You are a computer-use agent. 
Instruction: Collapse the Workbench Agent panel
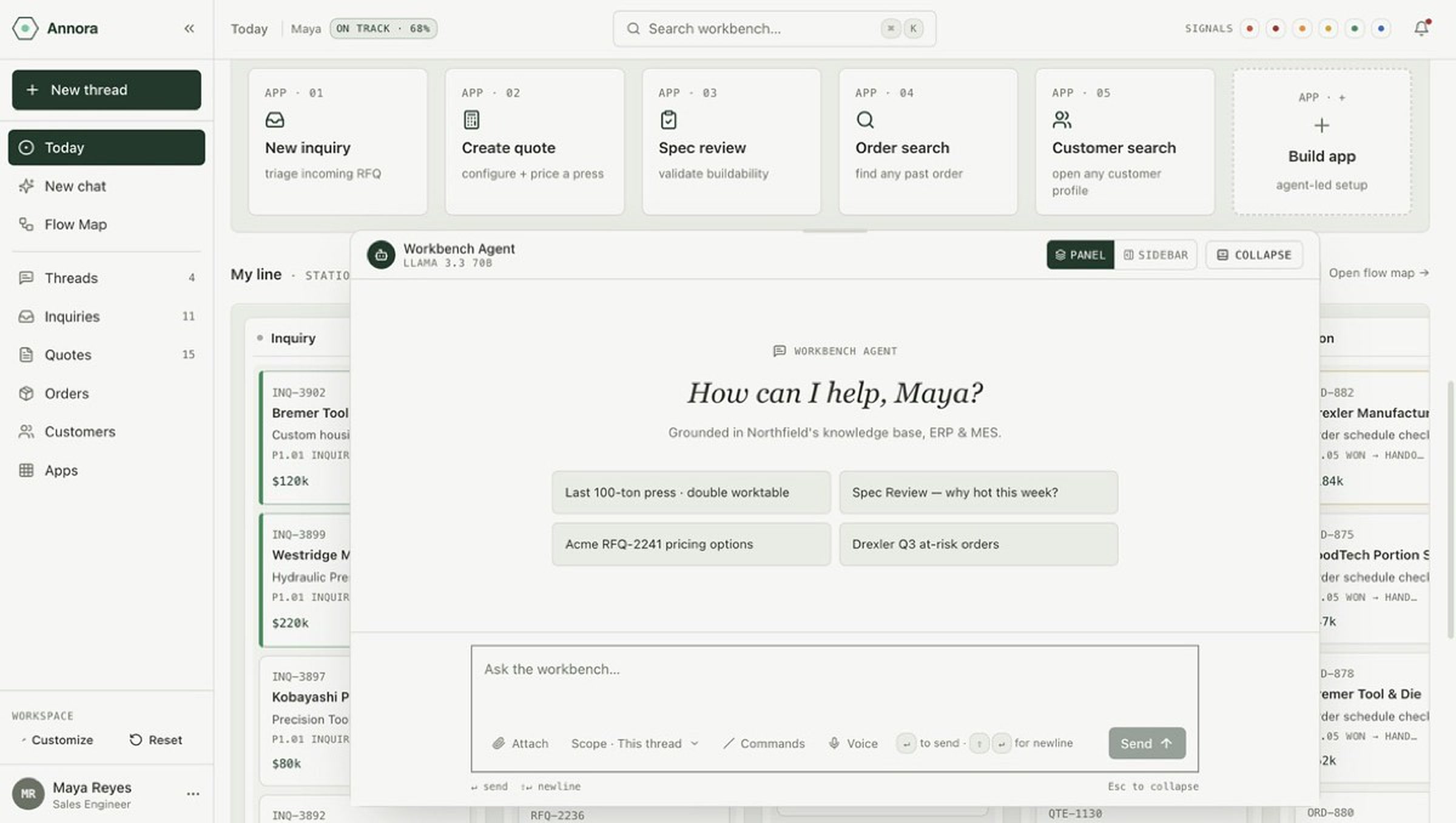click(1254, 255)
